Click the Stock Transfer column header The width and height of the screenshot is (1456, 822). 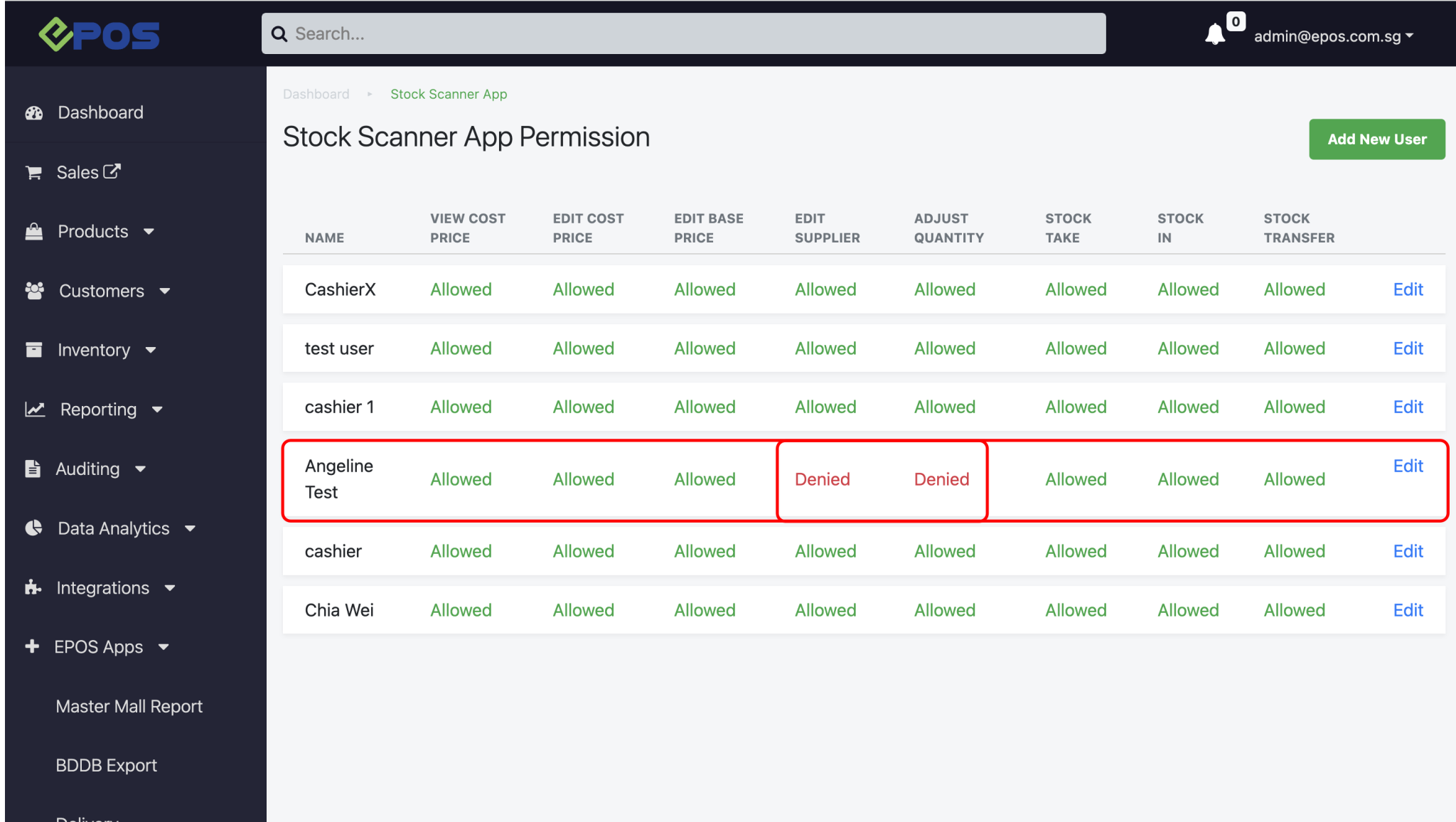(x=1299, y=228)
